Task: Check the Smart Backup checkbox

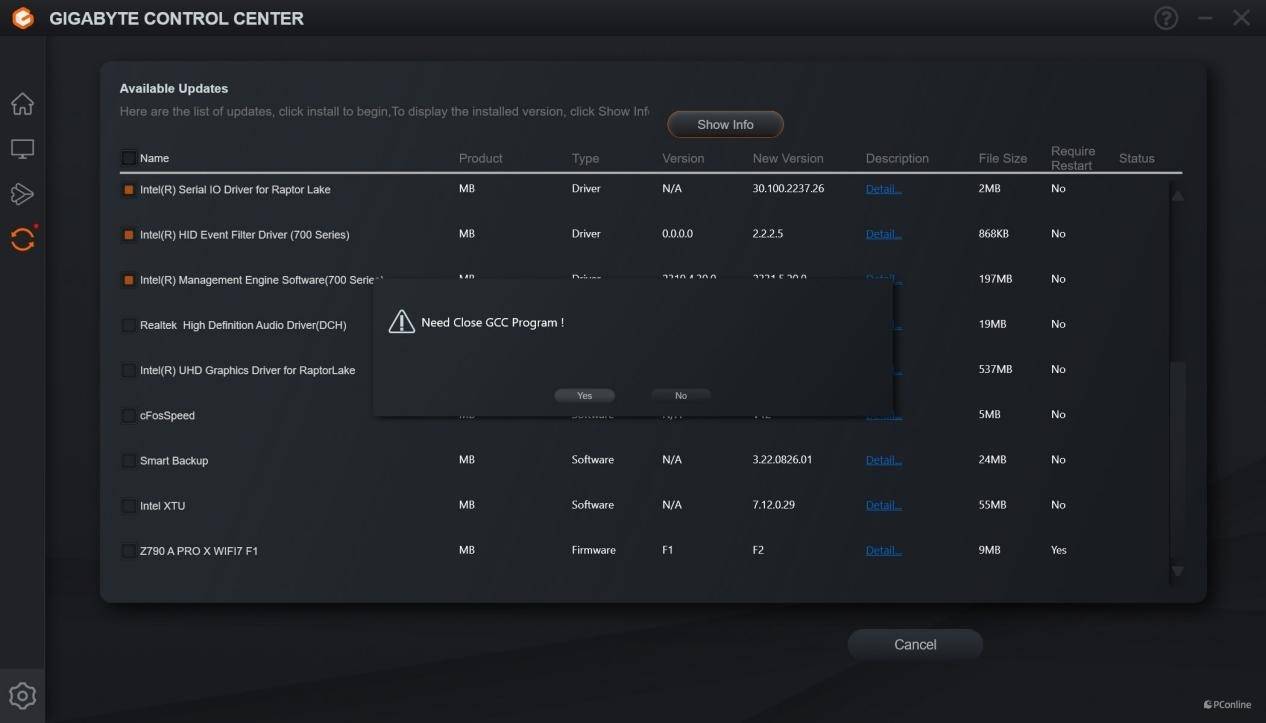Action: [129, 461]
